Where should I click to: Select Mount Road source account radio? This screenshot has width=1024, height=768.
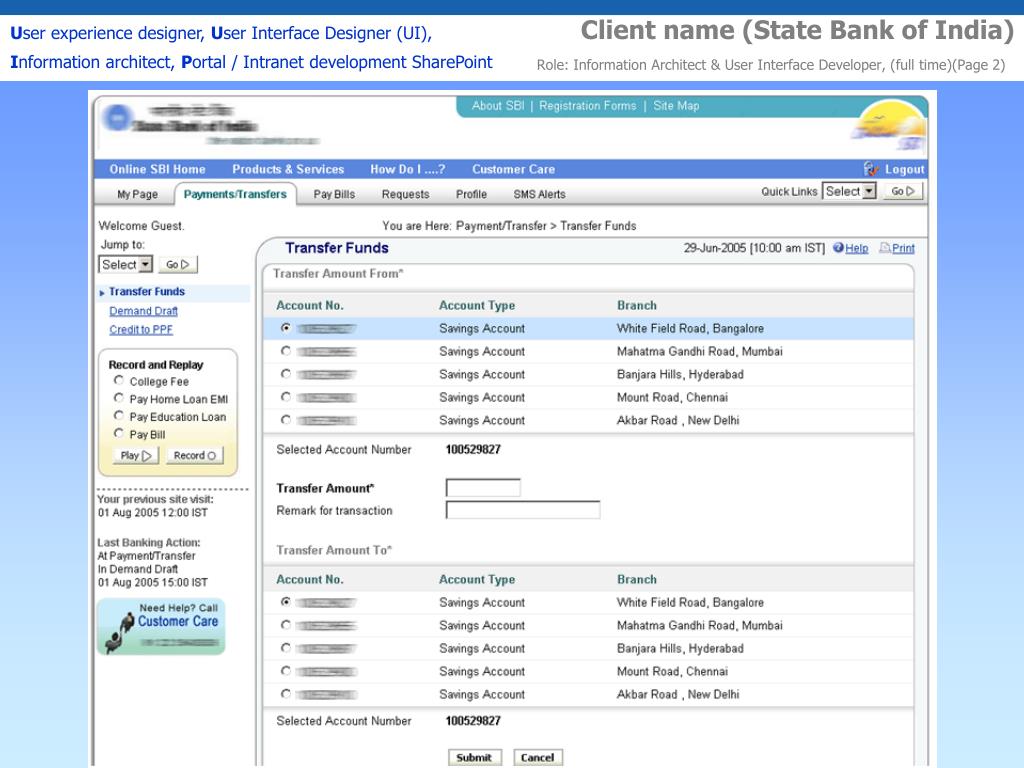coord(285,396)
